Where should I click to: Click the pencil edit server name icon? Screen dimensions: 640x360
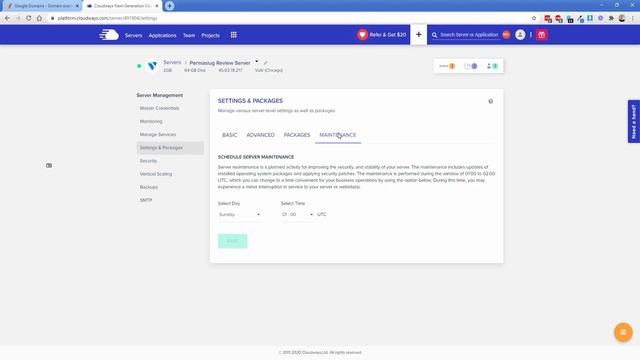pos(265,63)
